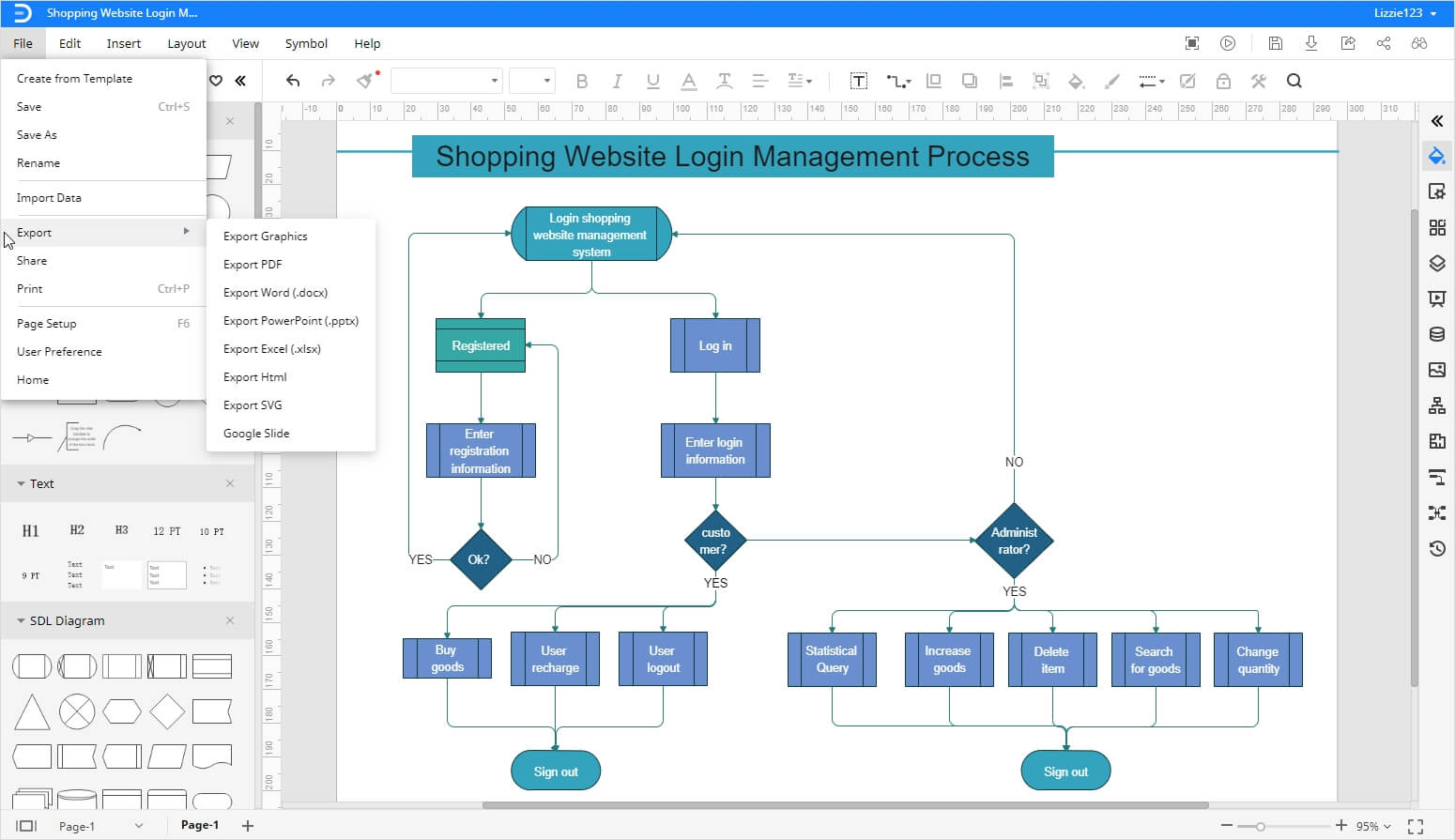This screenshot has width=1455, height=840.
Task: Toggle bold formatting
Action: tap(582, 81)
